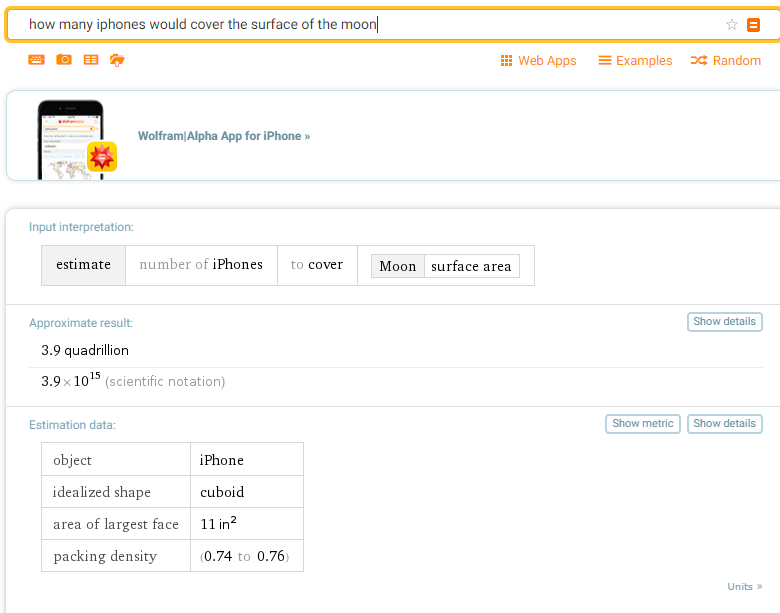Click the scientific notation result line

(133, 381)
